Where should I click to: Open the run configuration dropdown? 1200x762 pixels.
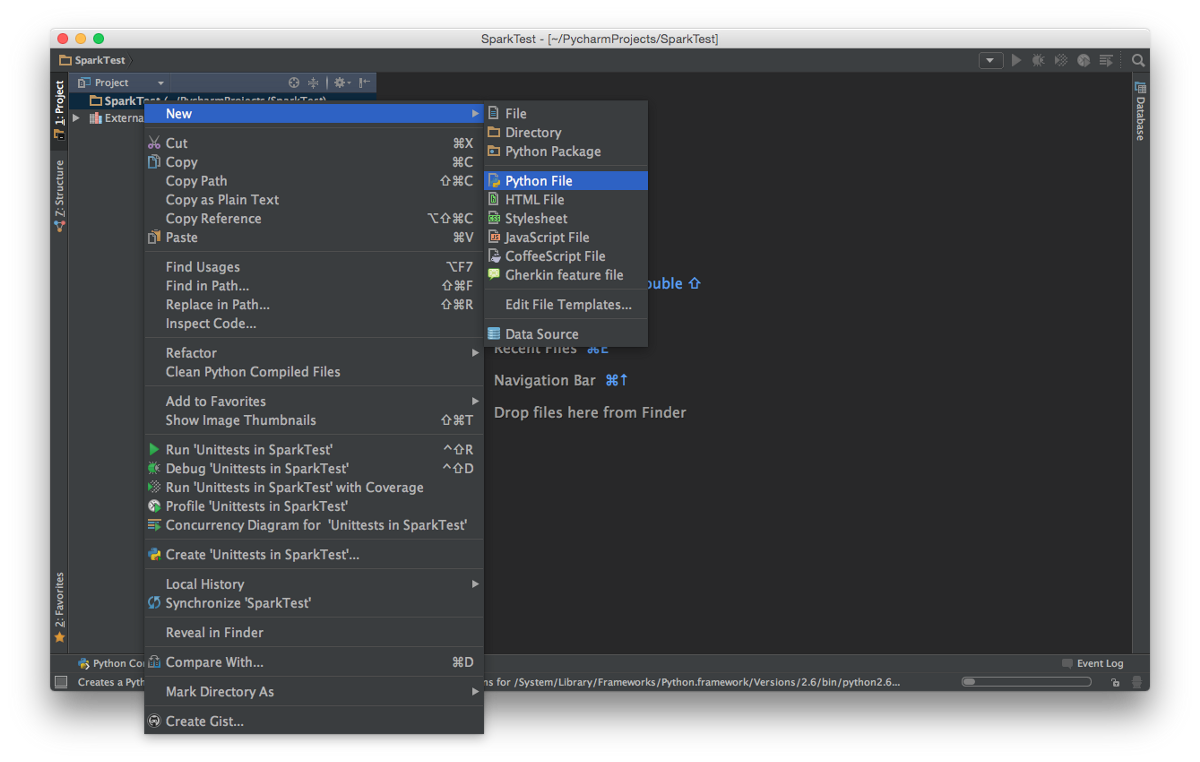(991, 60)
